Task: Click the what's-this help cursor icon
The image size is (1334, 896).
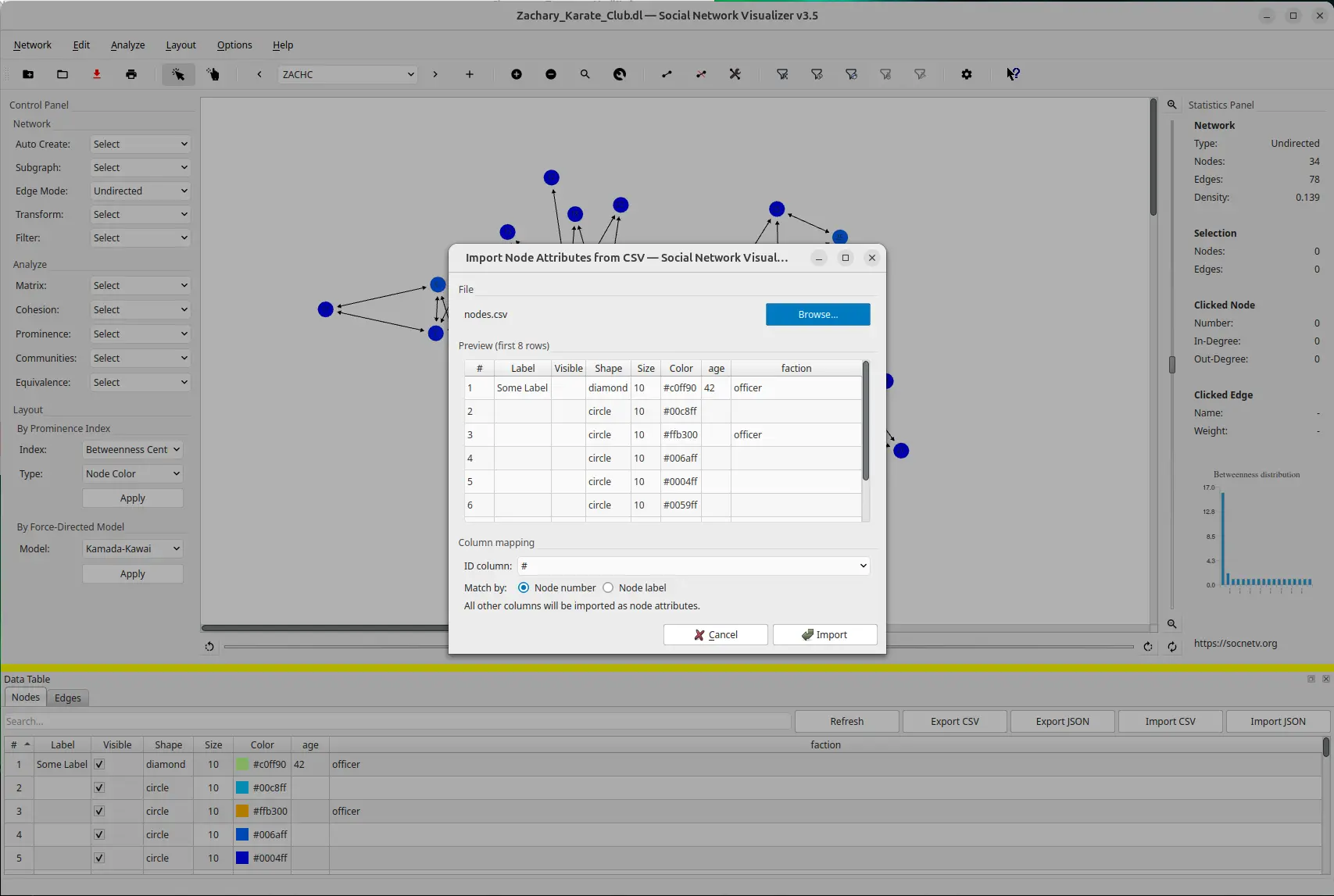Action: pos(1013,74)
